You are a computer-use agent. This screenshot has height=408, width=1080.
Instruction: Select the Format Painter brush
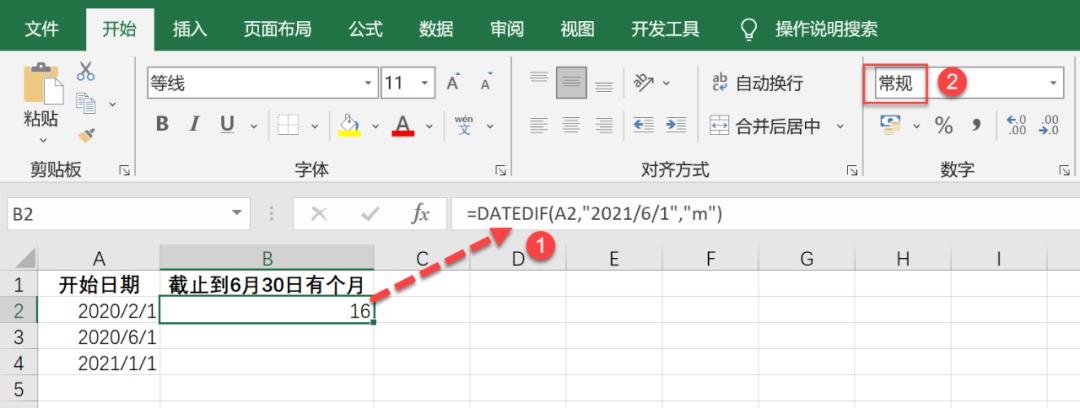[86, 135]
